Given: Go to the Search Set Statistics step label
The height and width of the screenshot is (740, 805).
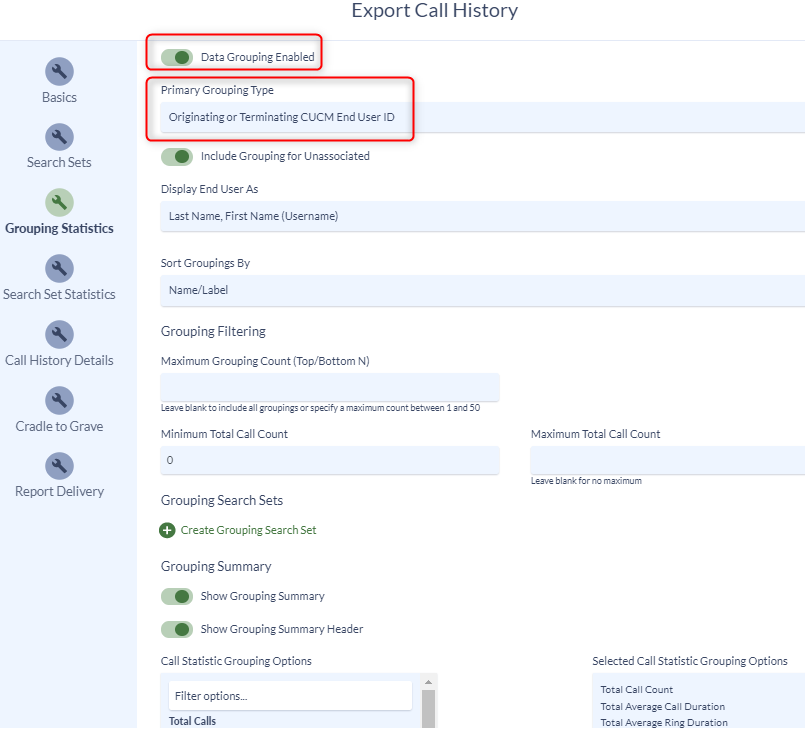Looking at the screenshot, I should coord(59,294).
